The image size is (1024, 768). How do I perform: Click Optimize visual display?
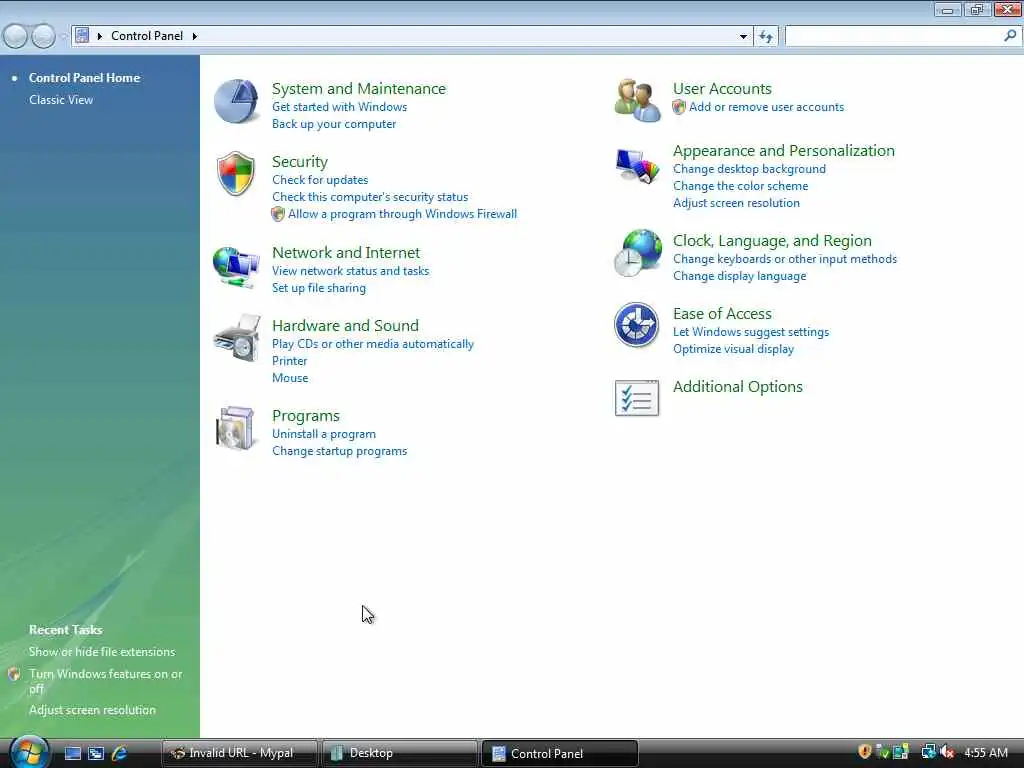733,349
